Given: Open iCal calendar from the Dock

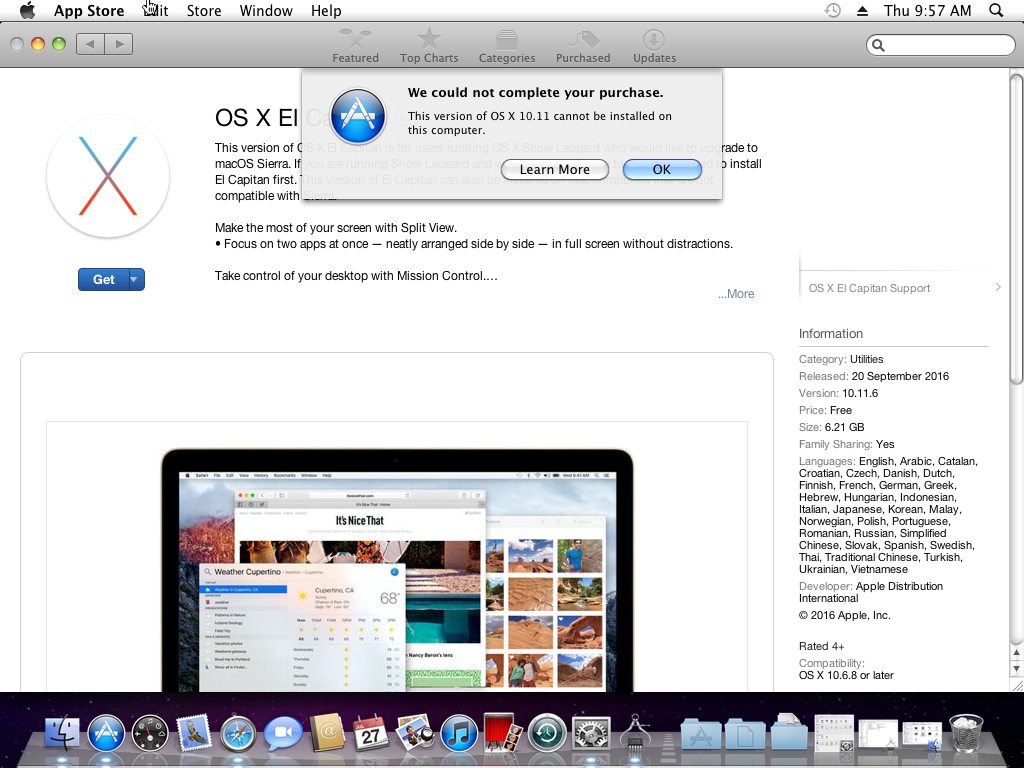Looking at the screenshot, I should [x=370, y=733].
